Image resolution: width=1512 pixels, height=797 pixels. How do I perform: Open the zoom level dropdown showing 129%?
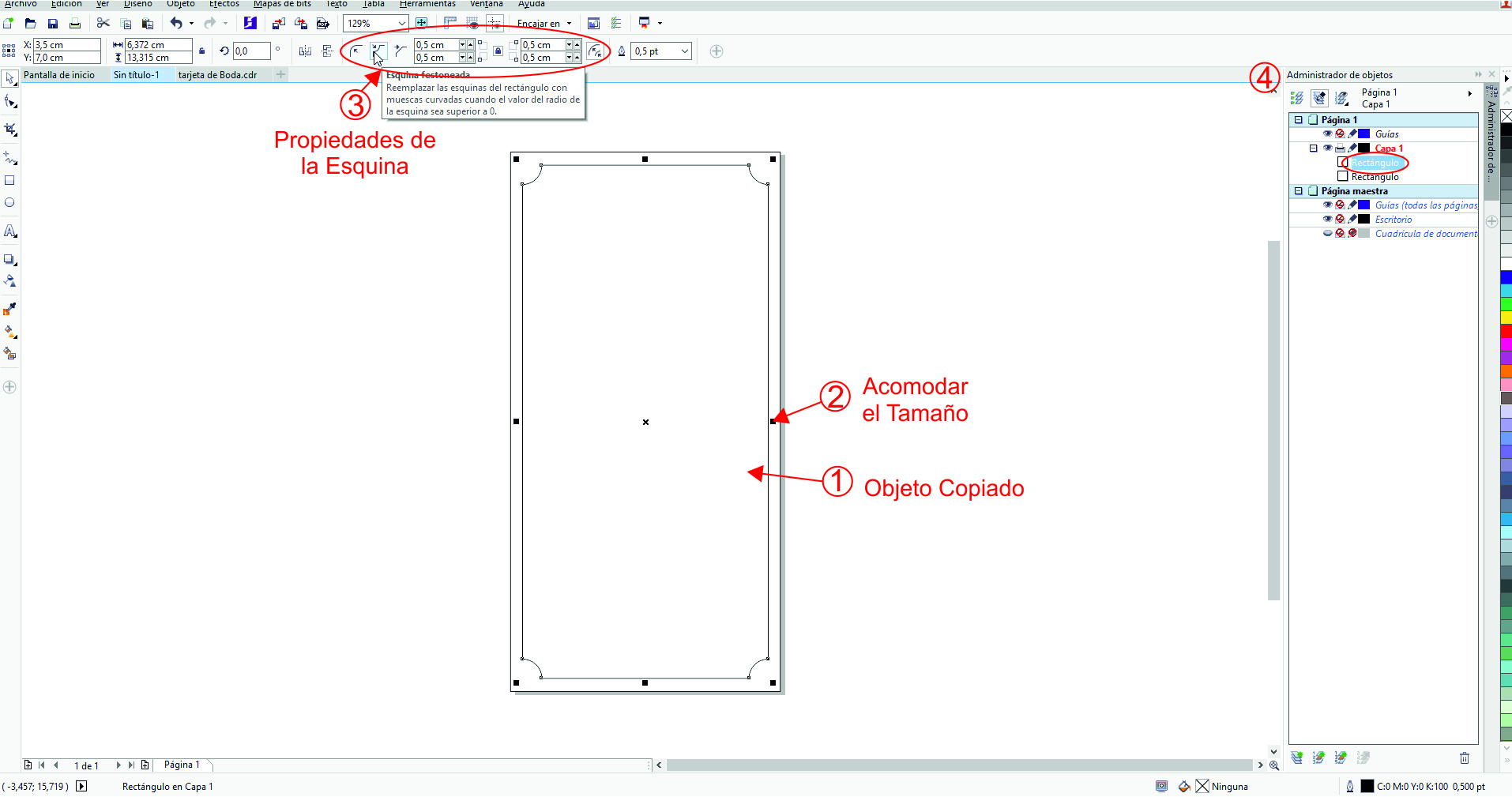pyautogui.click(x=402, y=23)
